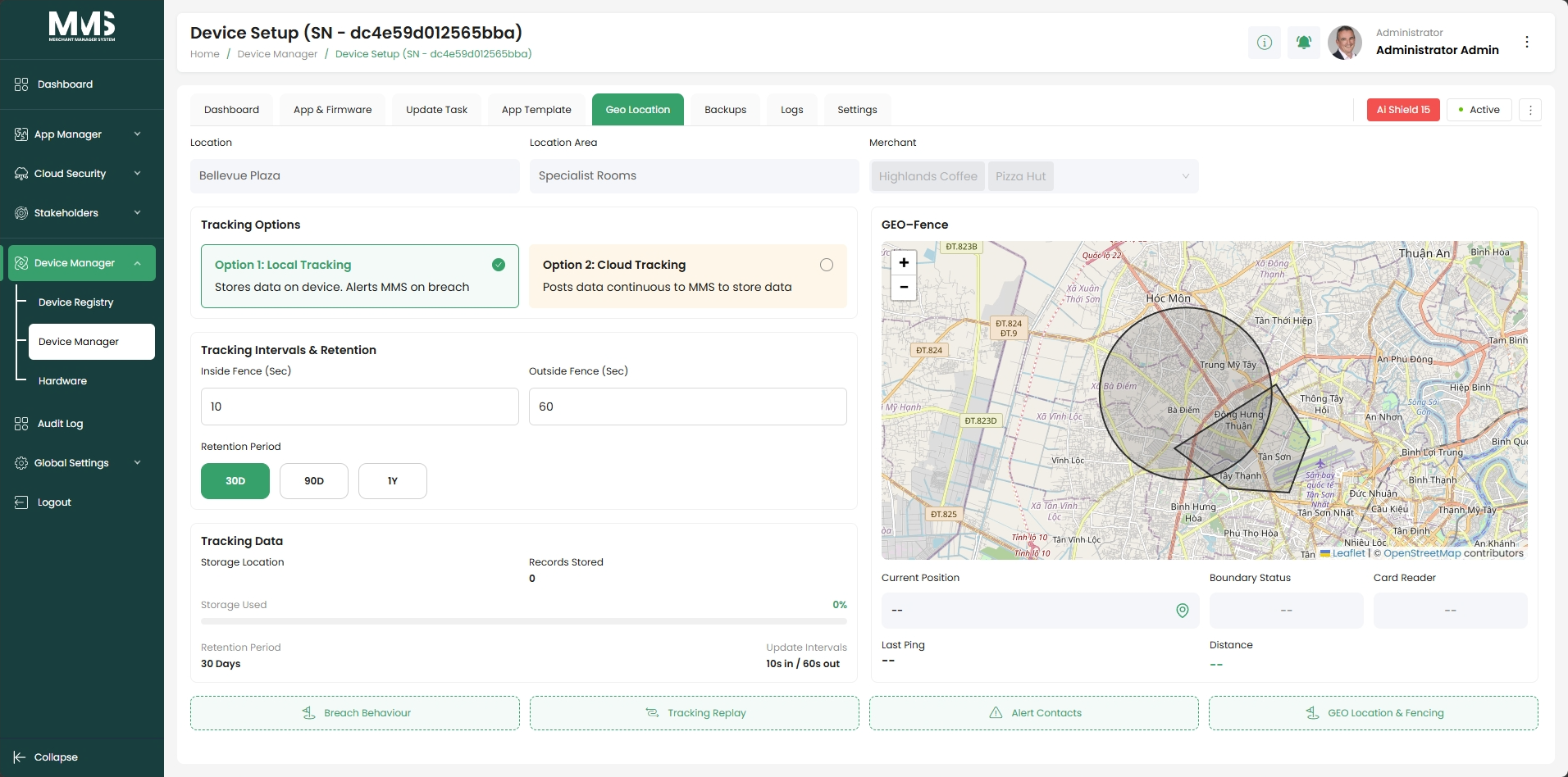Viewport: 1568px width, 777px height.
Task: Choose the 90D retention period
Action: pyautogui.click(x=314, y=481)
